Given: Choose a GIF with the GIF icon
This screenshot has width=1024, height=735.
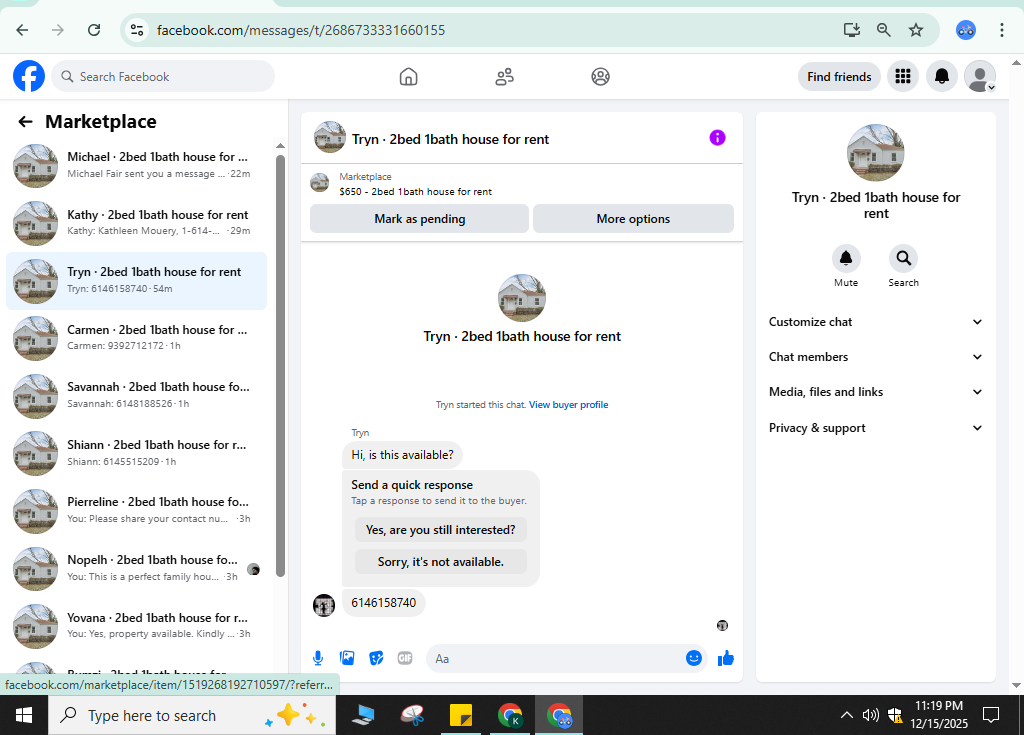Looking at the screenshot, I should (405, 658).
